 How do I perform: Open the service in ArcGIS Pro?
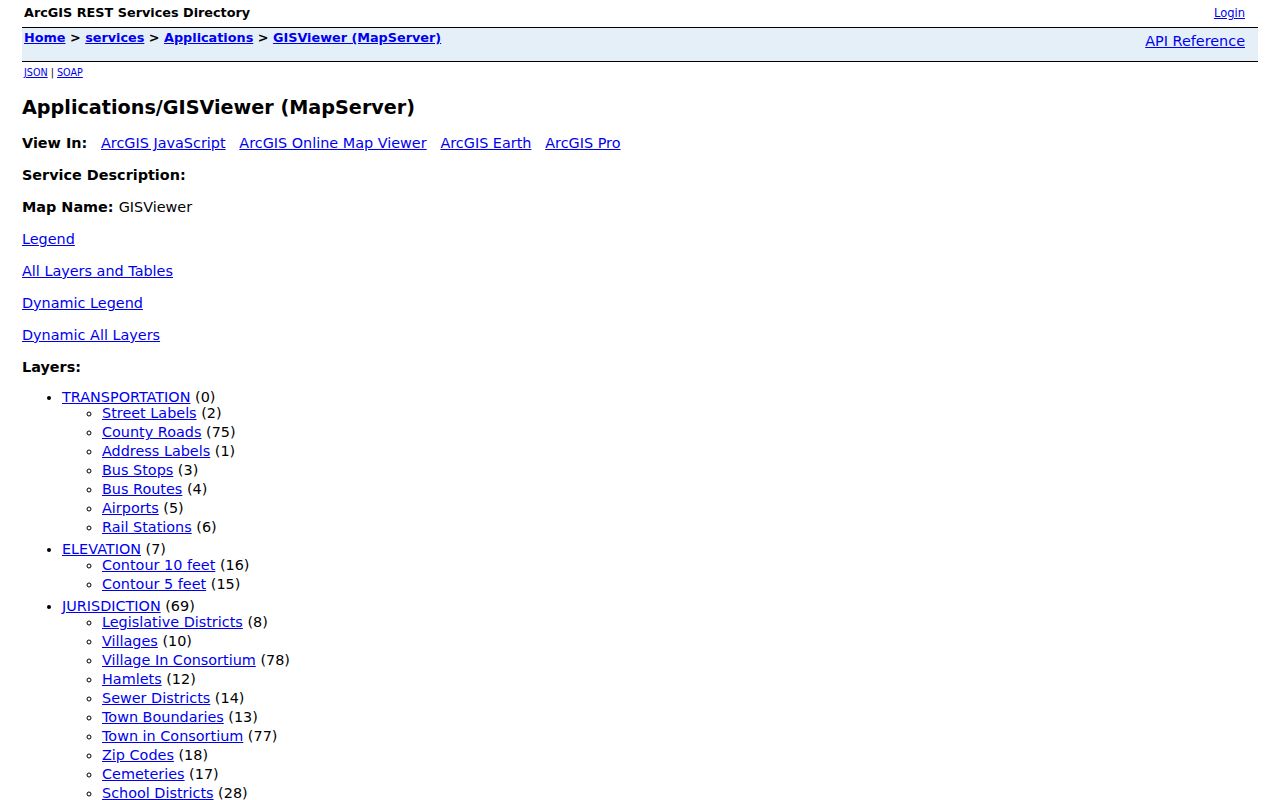(583, 143)
